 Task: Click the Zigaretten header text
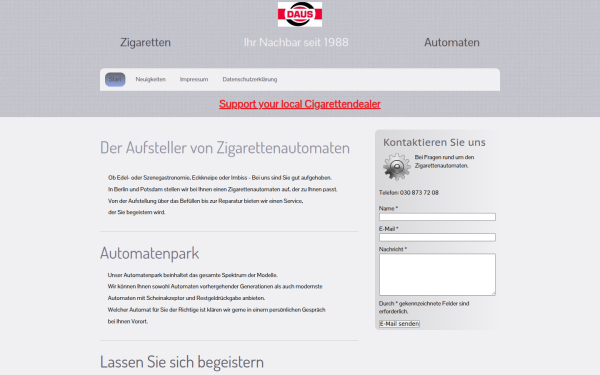(x=145, y=42)
